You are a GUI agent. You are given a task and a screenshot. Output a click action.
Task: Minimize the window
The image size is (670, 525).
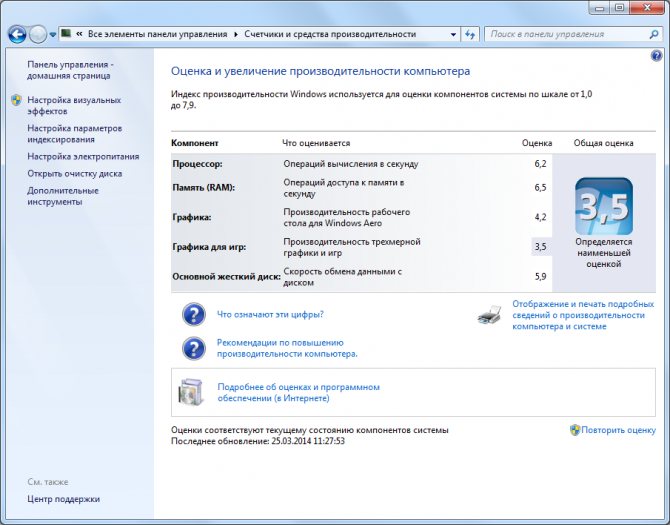[599, 8]
